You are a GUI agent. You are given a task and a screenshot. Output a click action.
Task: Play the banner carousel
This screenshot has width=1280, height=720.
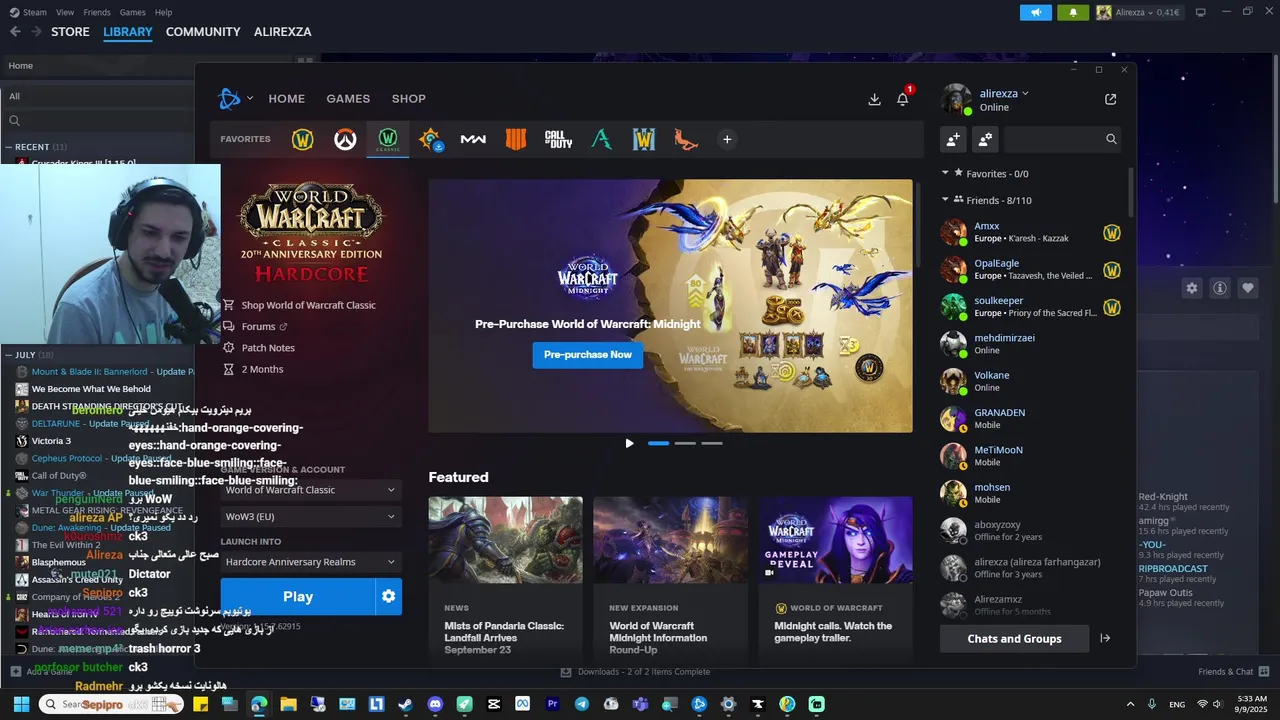629,443
